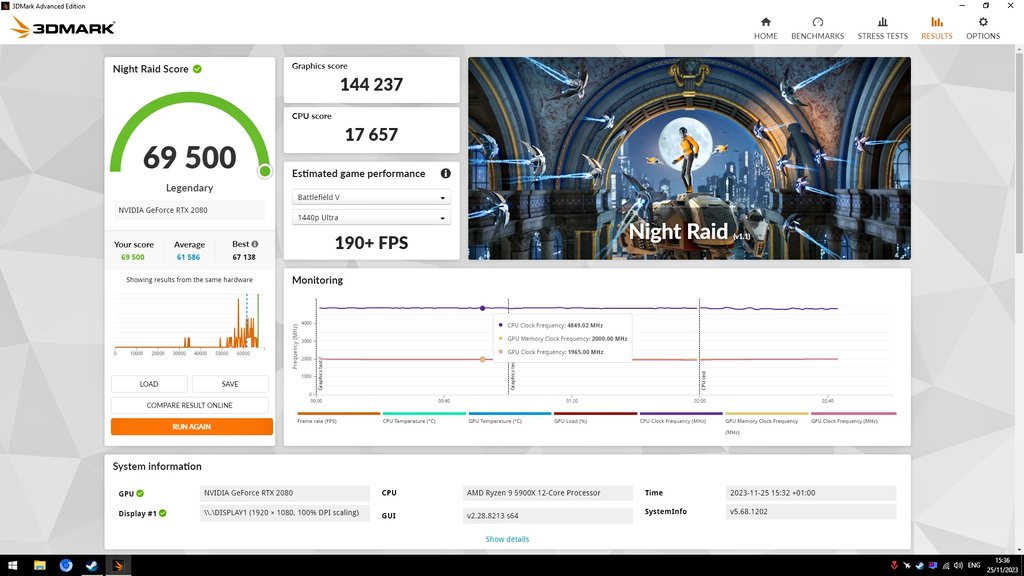
Task: Click the info icon beside Estimated game performance
Action: tap(445, 173)
